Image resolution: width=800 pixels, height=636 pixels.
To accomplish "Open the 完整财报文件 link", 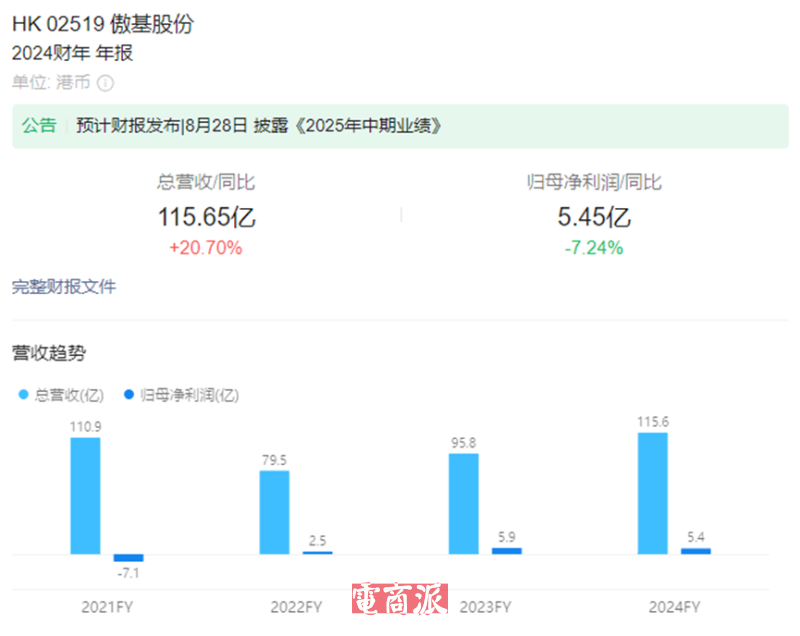I will (x=64, y=287).
